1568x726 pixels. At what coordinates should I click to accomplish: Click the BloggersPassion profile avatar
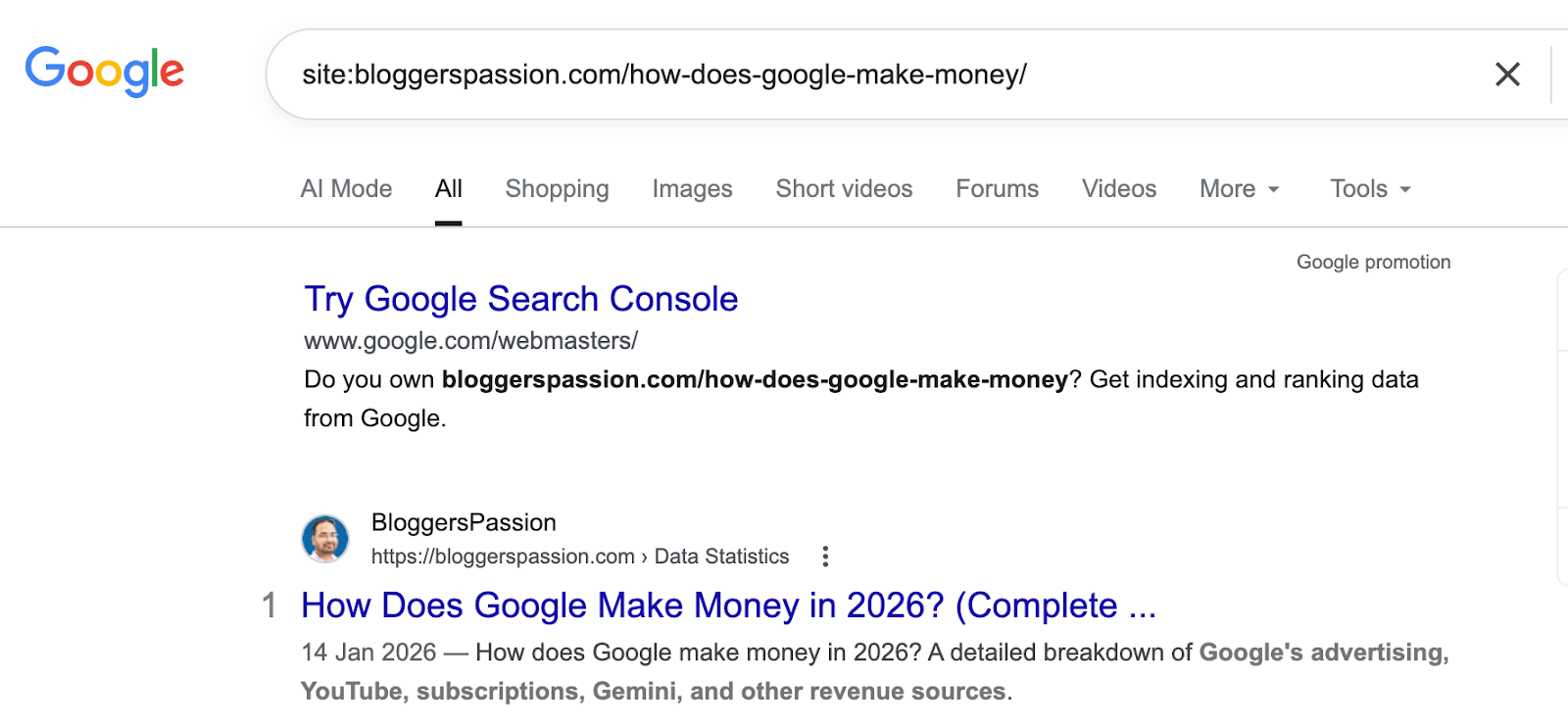coord(326,539)
